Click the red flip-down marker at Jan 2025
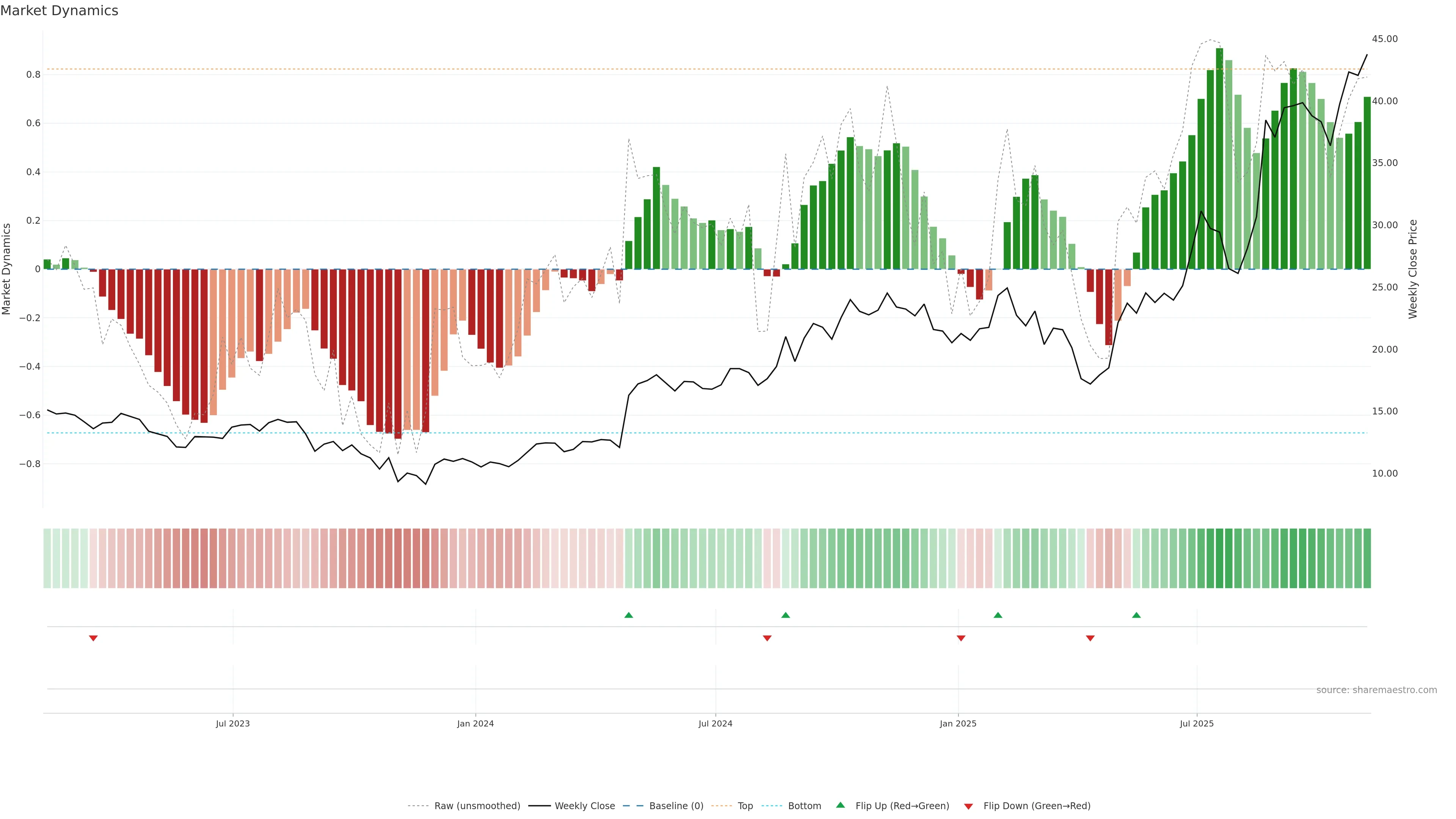Screen dimensions: 1456x819 tap(961, 638)
